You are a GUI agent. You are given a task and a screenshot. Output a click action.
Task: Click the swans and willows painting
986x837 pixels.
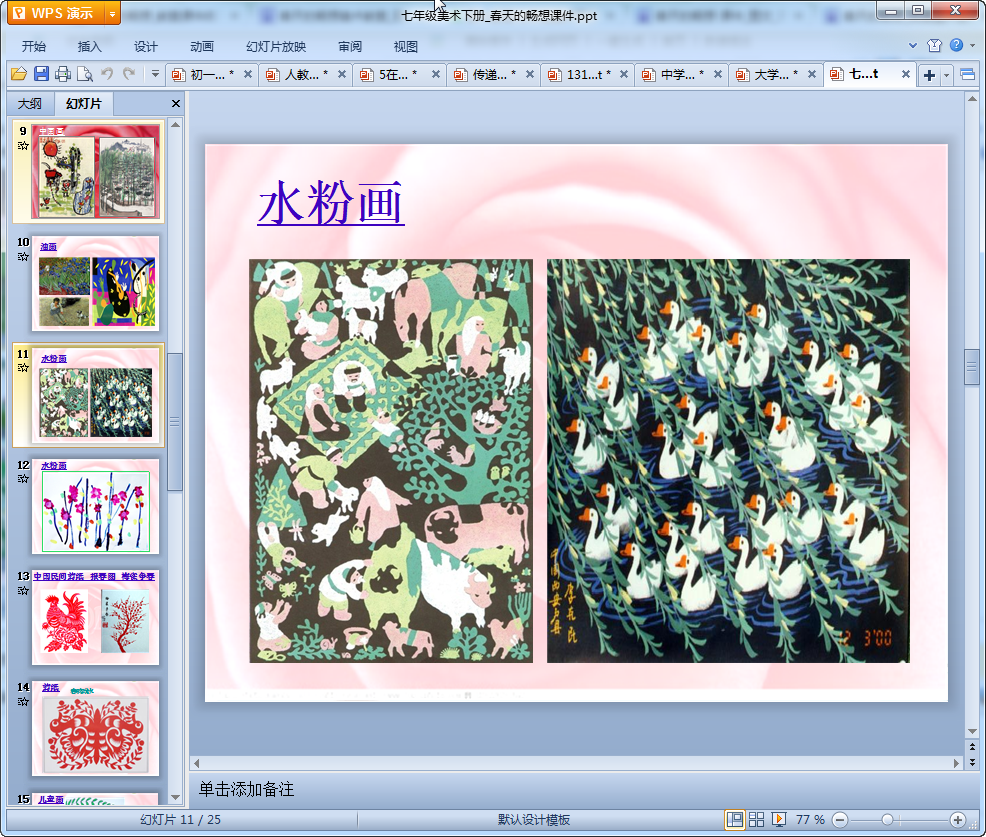tap(728, 460)
